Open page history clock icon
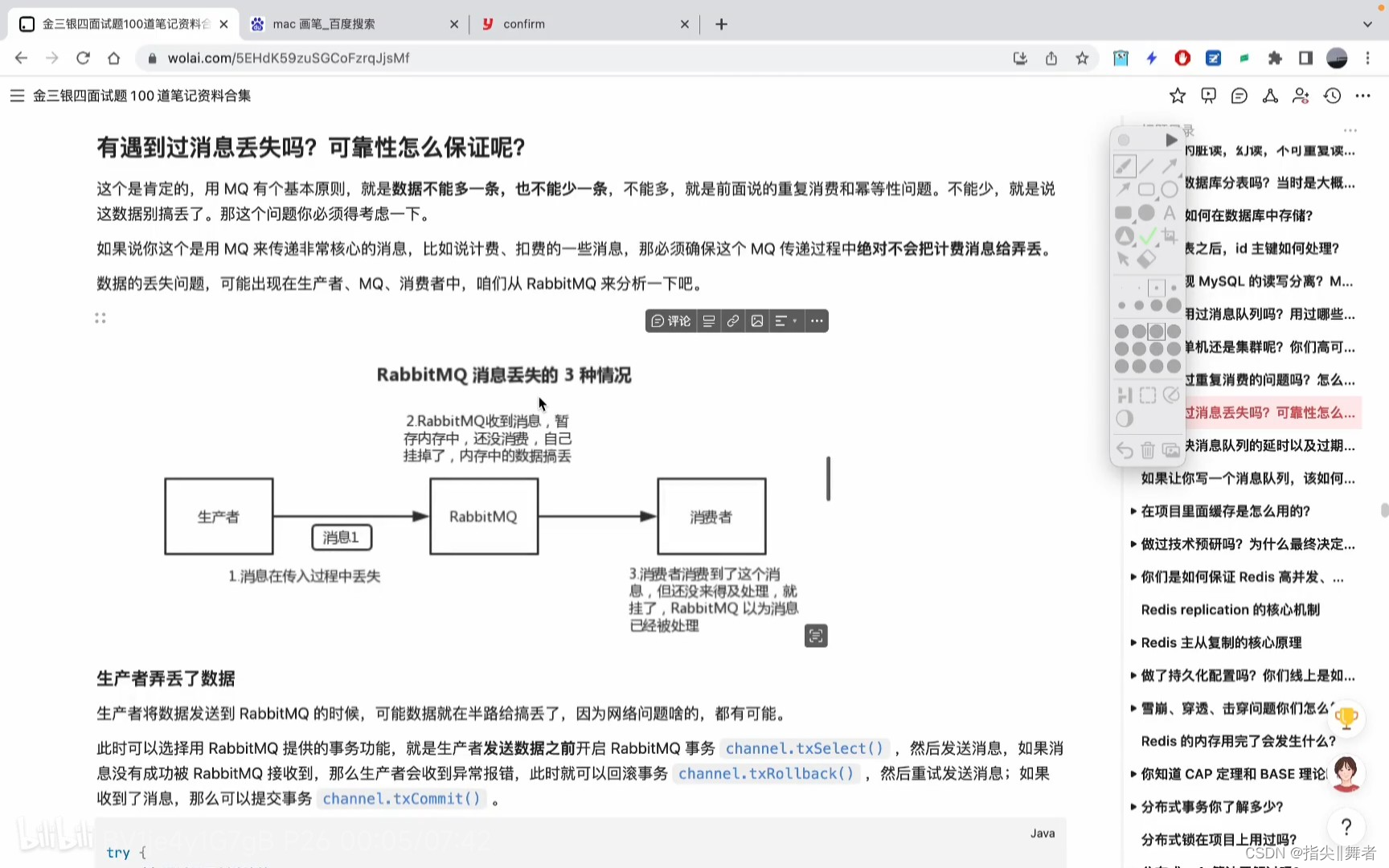The image size is (1389, 868). point(1332,96)
